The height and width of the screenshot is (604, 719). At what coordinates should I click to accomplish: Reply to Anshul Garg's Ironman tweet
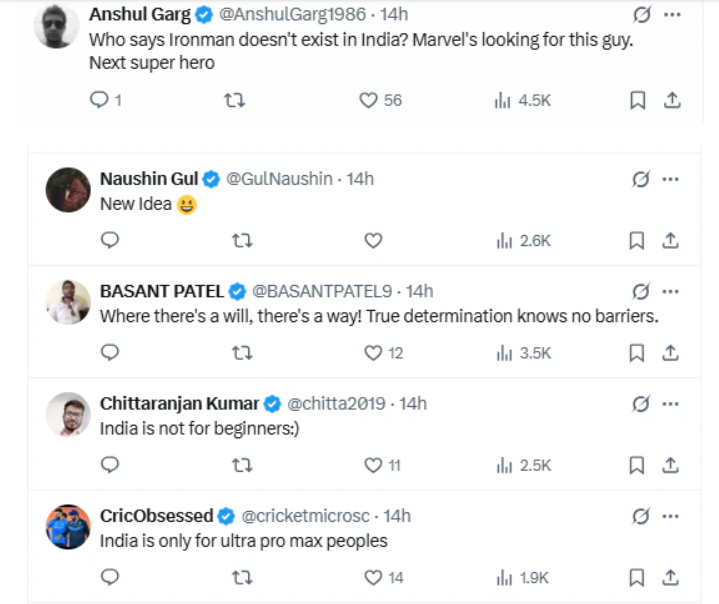[x=99, y=100]
